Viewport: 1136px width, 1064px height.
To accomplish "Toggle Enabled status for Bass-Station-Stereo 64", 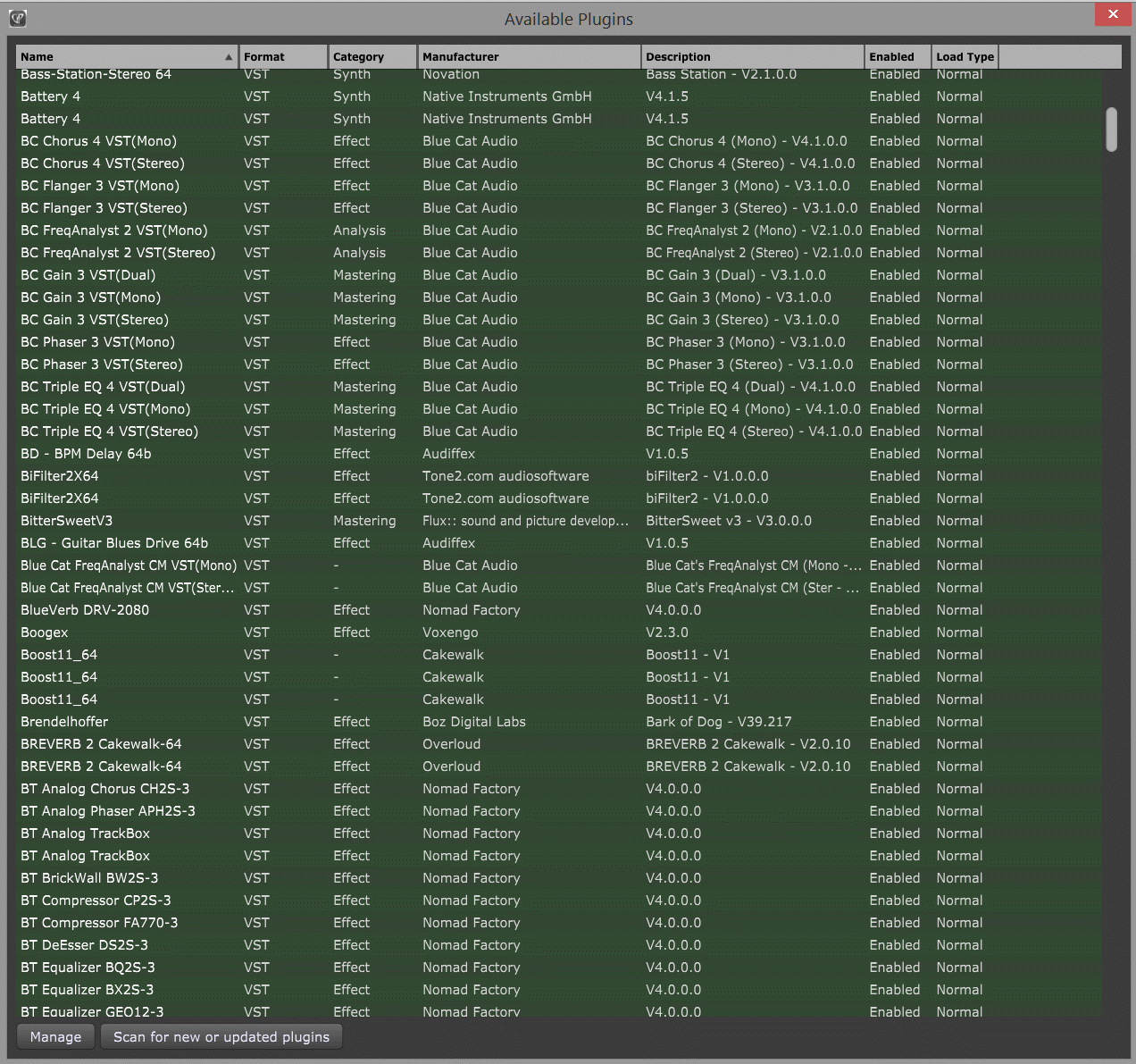I will [895, 74].
